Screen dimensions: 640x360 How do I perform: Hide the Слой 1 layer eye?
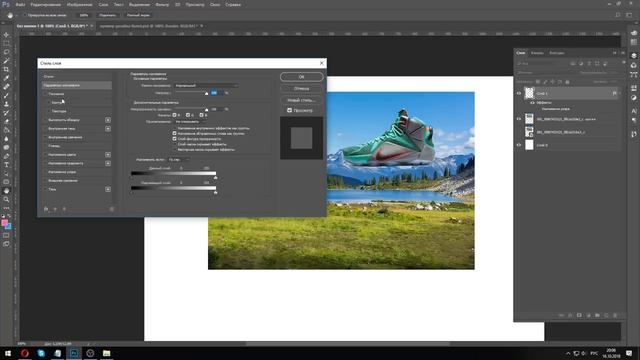click(x=519, y=93)
